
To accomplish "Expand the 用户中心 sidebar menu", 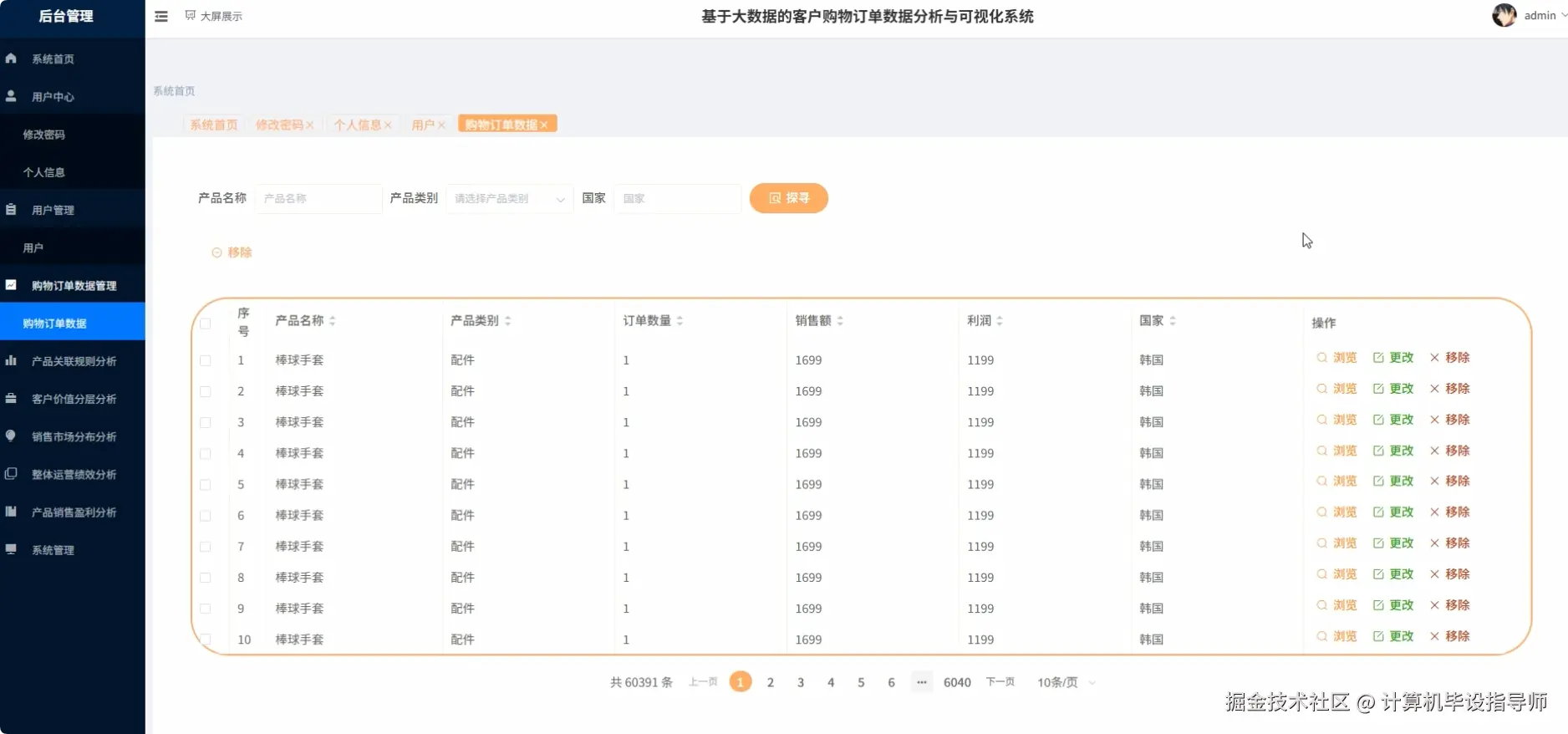I will click(73, 96).
